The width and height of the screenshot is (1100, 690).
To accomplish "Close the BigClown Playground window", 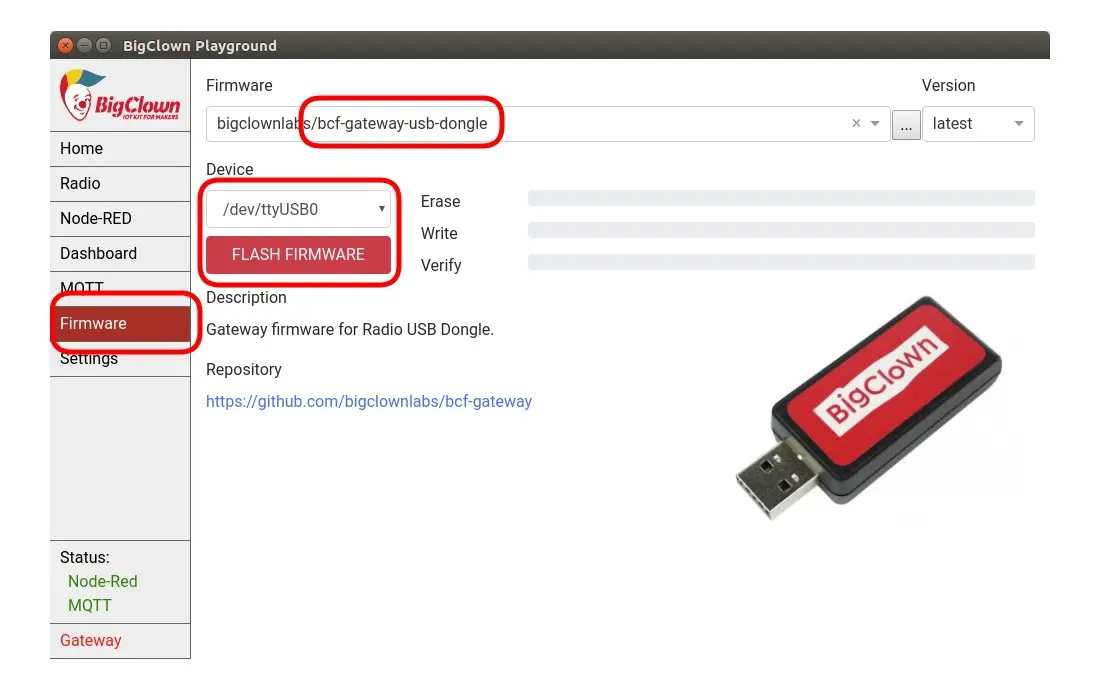I will pos(65,46).
